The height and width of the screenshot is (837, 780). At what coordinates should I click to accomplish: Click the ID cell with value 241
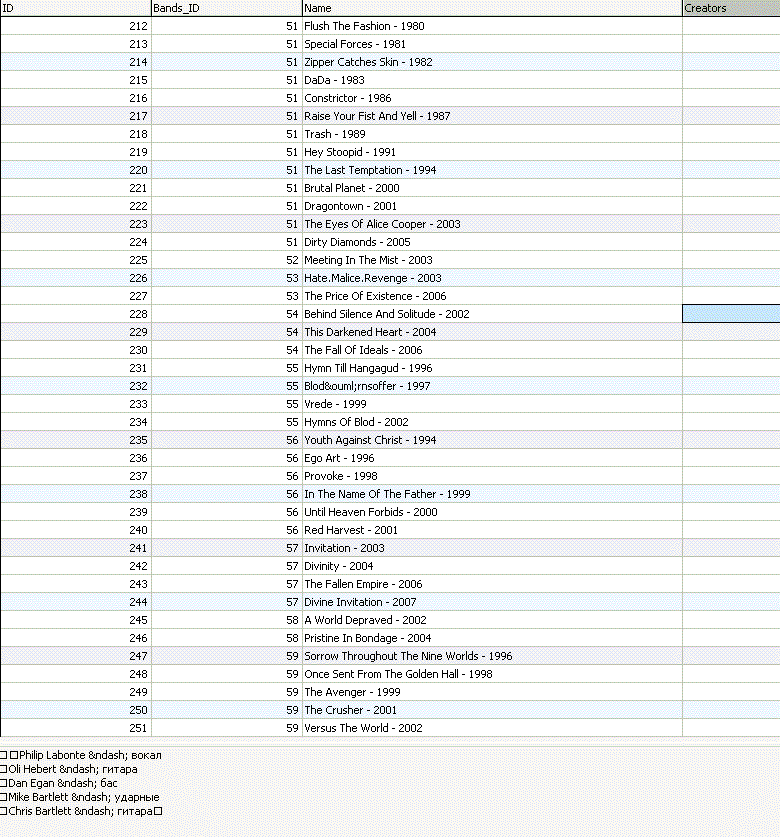pyautogui.click(x=75, y=548)
